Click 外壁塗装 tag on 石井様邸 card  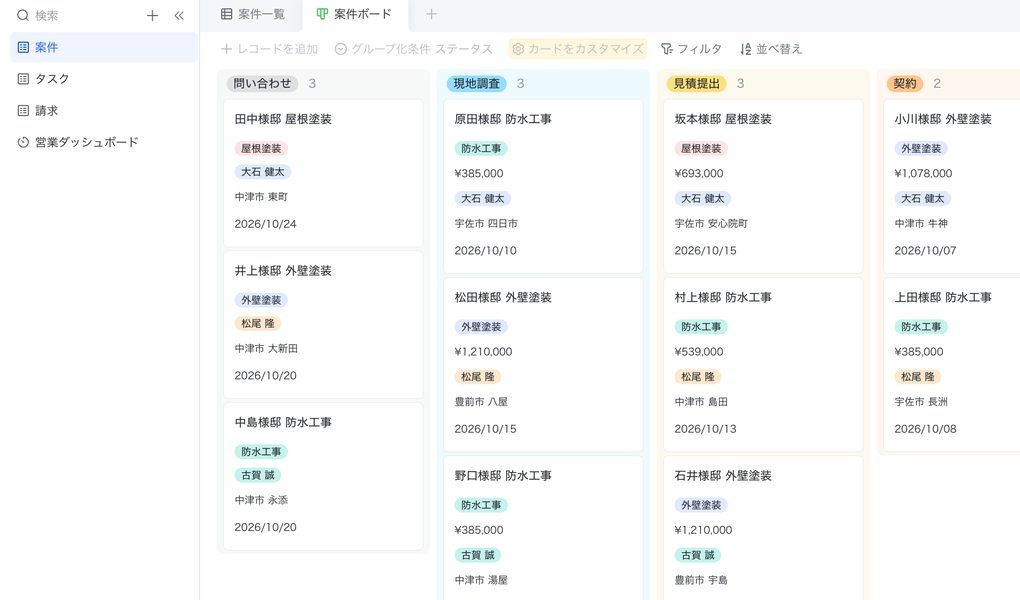point(701,505)
